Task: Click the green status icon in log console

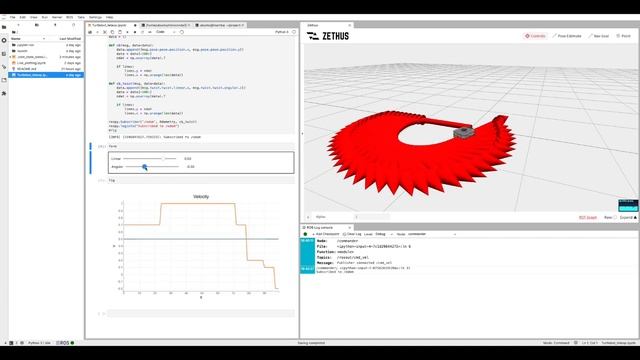Action: (305, 234)
